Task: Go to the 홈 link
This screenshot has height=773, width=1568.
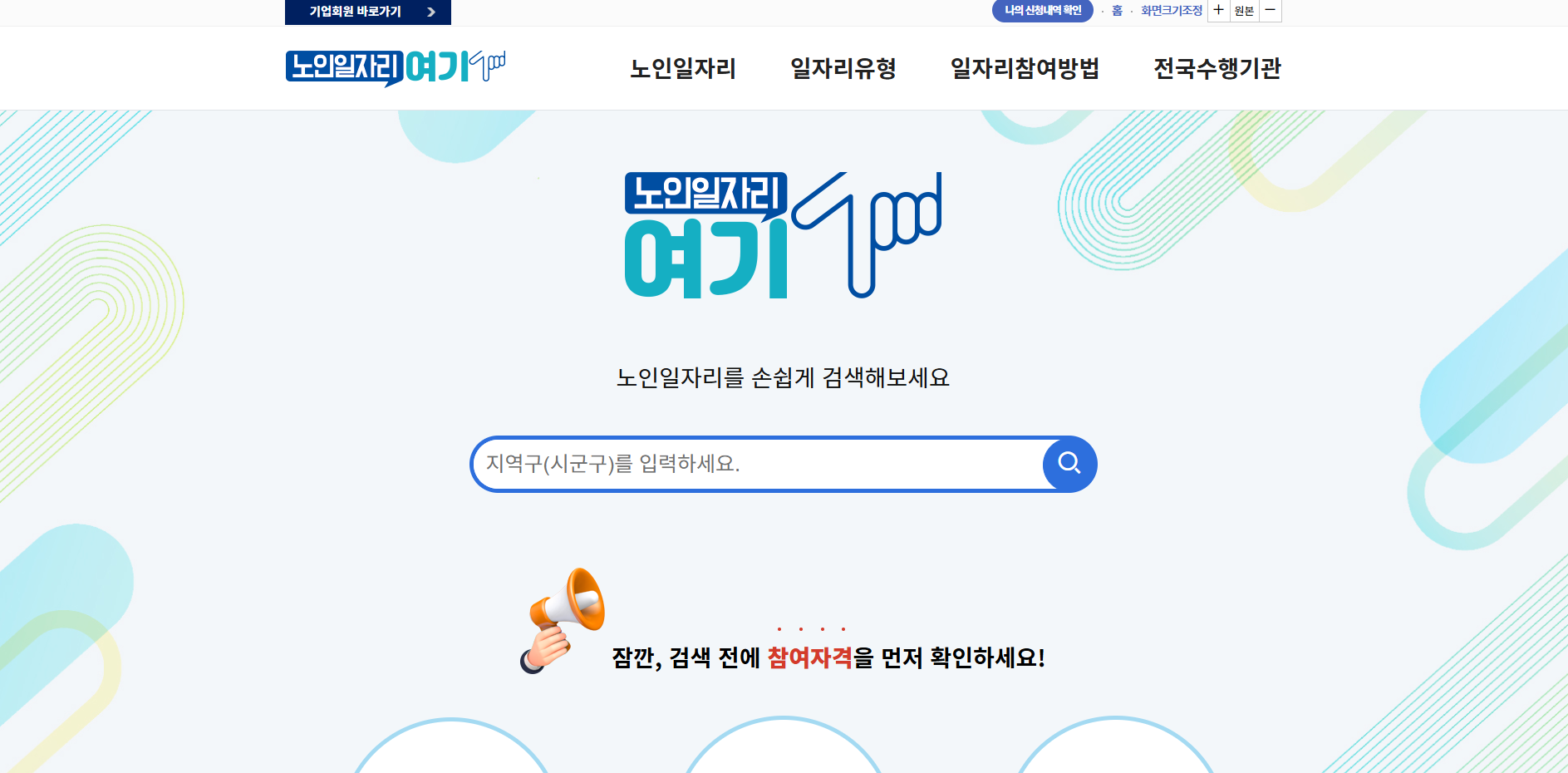Action: click(1117, 11)
